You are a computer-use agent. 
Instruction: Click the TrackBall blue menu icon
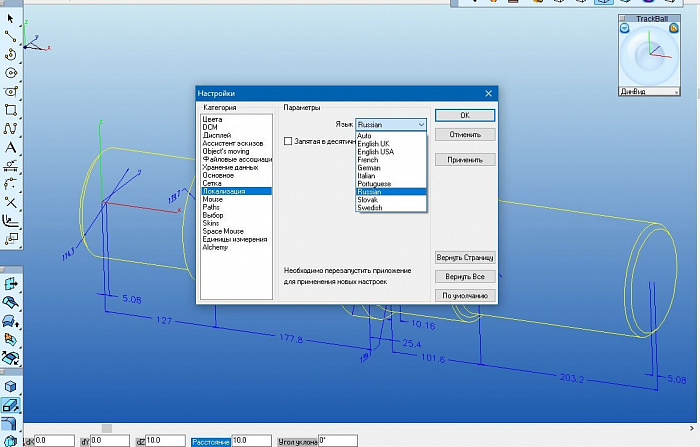coord(624,28)
